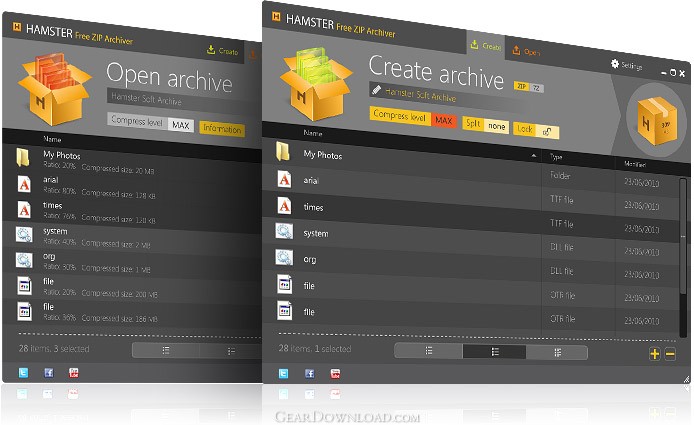694x425 pixels.
Task: Select the times font icon in the Open archive window
Action: click(x=24, y=209)
